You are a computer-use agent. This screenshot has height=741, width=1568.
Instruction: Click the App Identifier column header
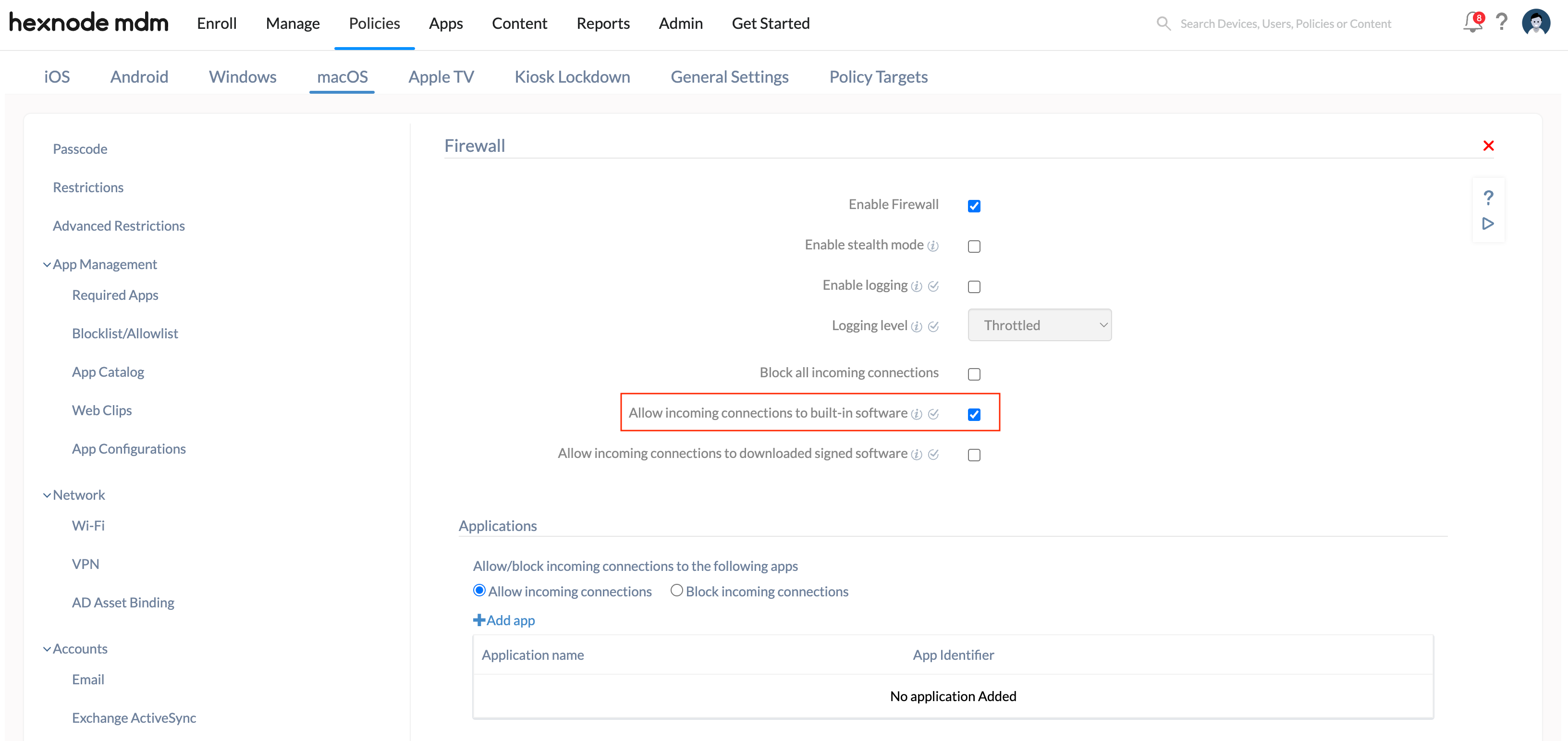(953, 655)
